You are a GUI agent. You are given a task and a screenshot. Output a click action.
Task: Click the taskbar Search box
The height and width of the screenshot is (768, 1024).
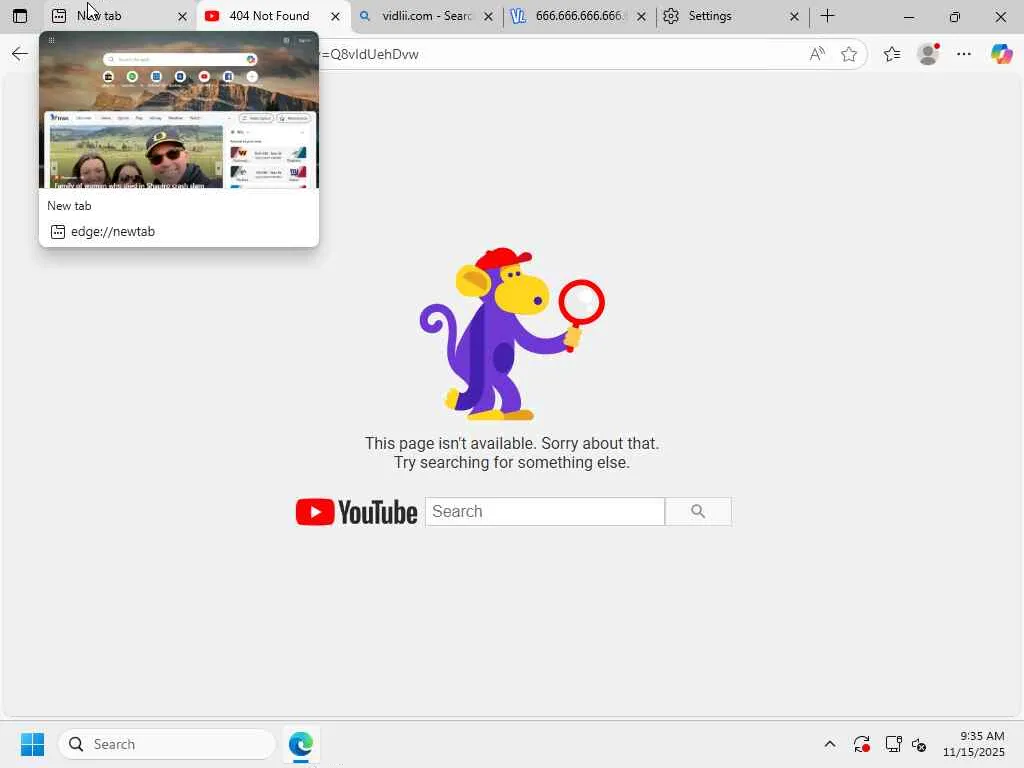[167, 744]
